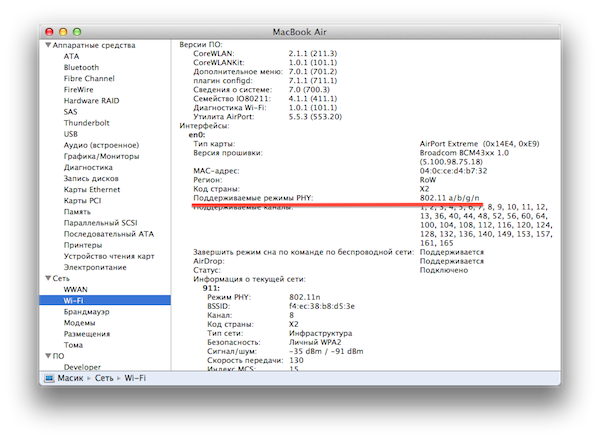Click the yellow minimize button

[63, 32]
